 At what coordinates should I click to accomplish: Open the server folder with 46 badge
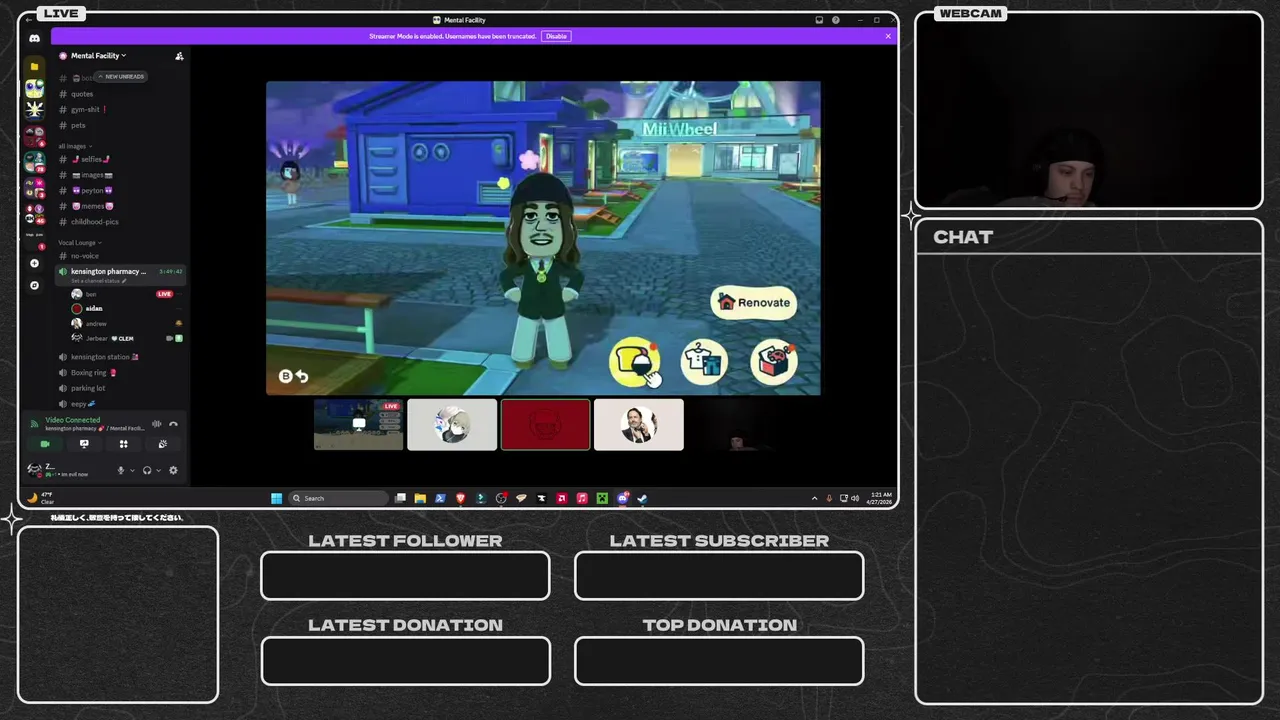(34, 213)
